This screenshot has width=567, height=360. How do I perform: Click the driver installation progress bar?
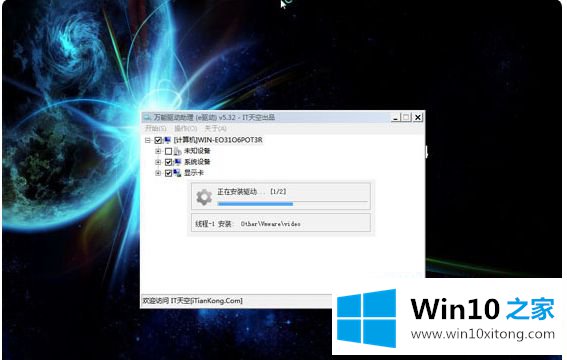[293, 204]
